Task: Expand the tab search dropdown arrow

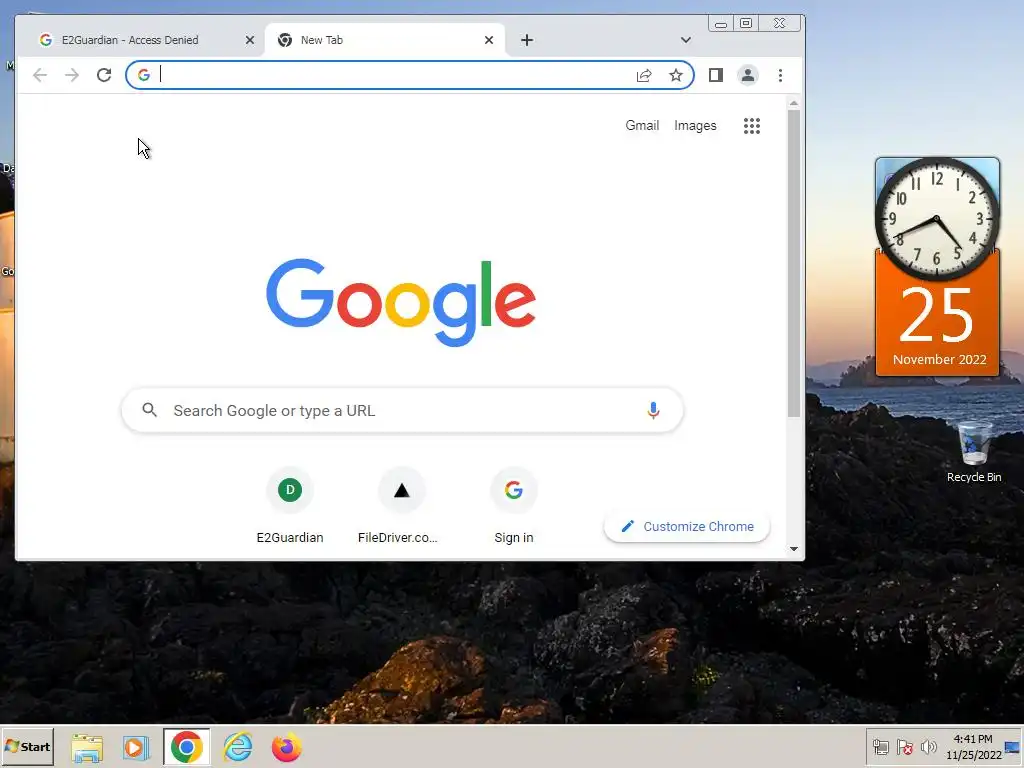Action: pyautogui.click(x=686, y=40)
